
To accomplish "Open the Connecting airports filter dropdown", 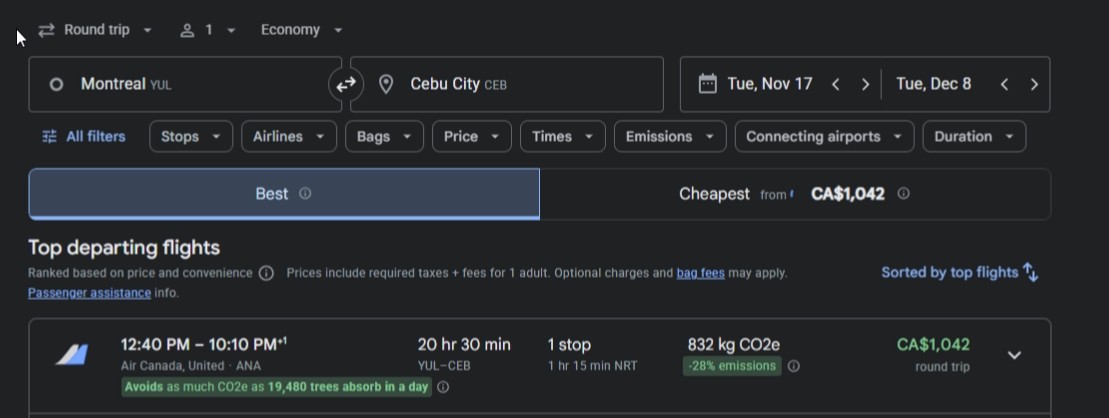I will [x=825, y=137].
